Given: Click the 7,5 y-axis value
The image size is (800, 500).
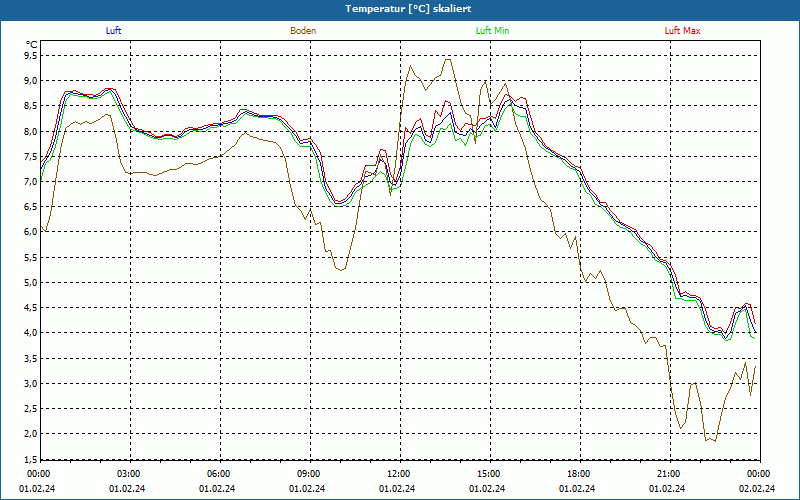Looking at the screenshot, I should pos(30,156).
